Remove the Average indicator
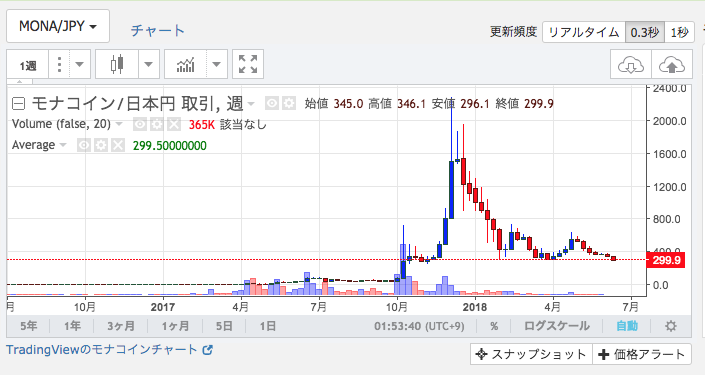Image resolution: width=705 pixels, height=375 pixels. pos(118,145)
